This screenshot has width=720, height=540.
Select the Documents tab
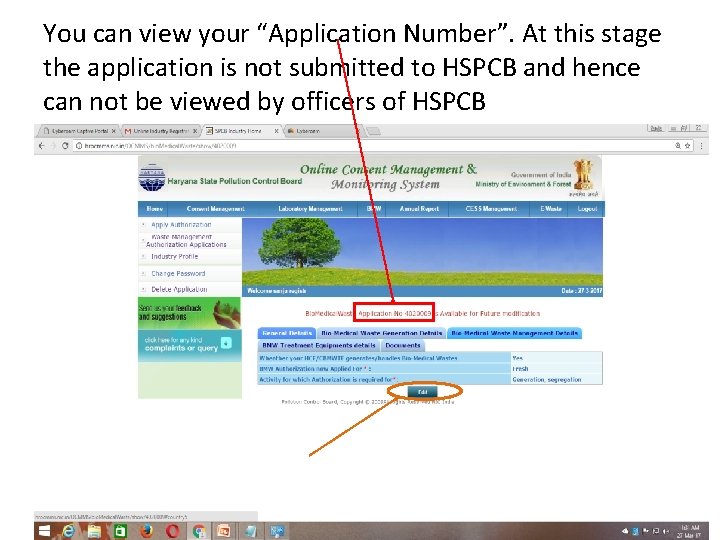point(403,345)
